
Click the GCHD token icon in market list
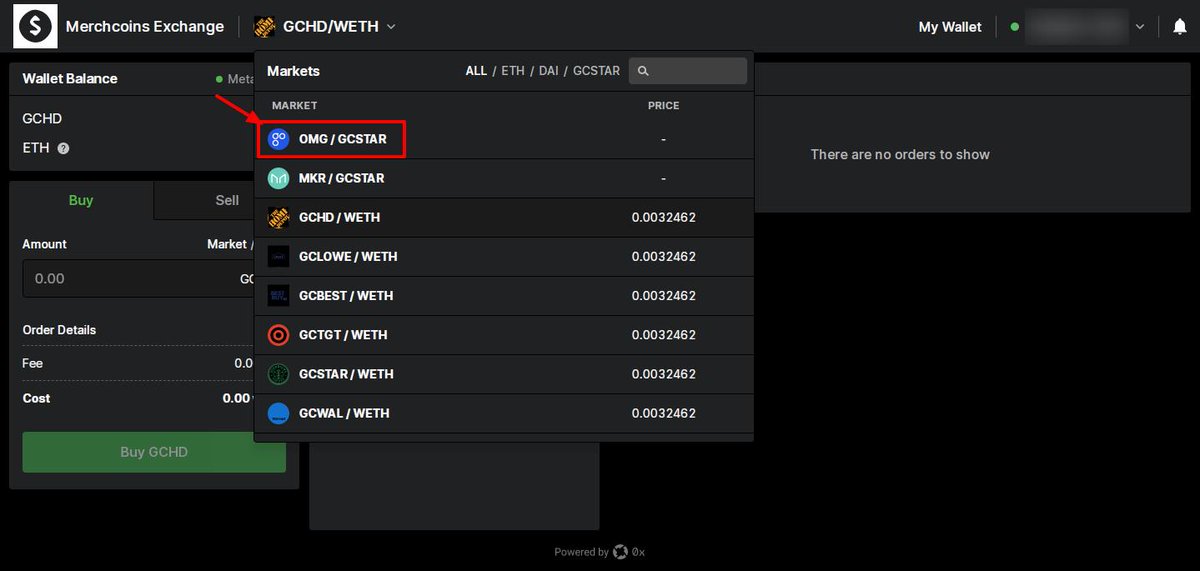tap(279, 217)
